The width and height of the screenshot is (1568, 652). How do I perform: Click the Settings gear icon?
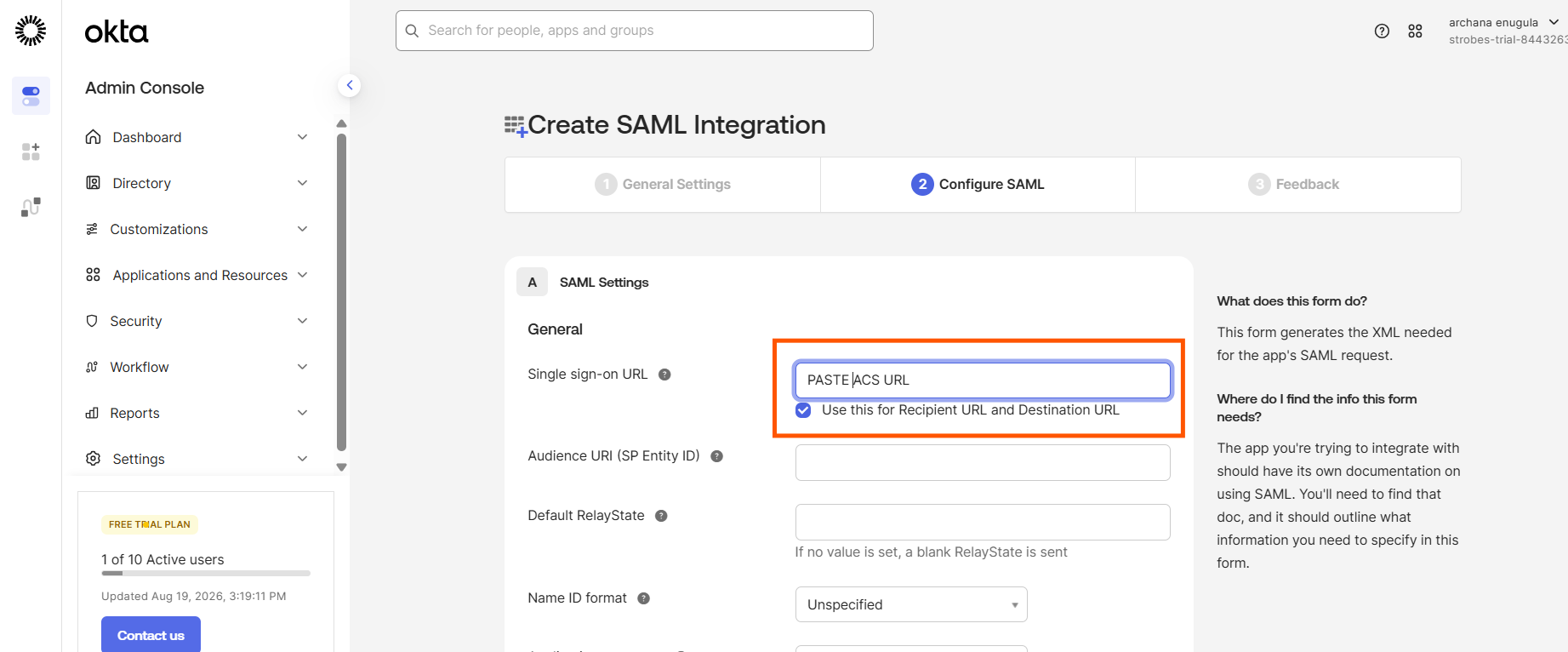click(94, 459)
